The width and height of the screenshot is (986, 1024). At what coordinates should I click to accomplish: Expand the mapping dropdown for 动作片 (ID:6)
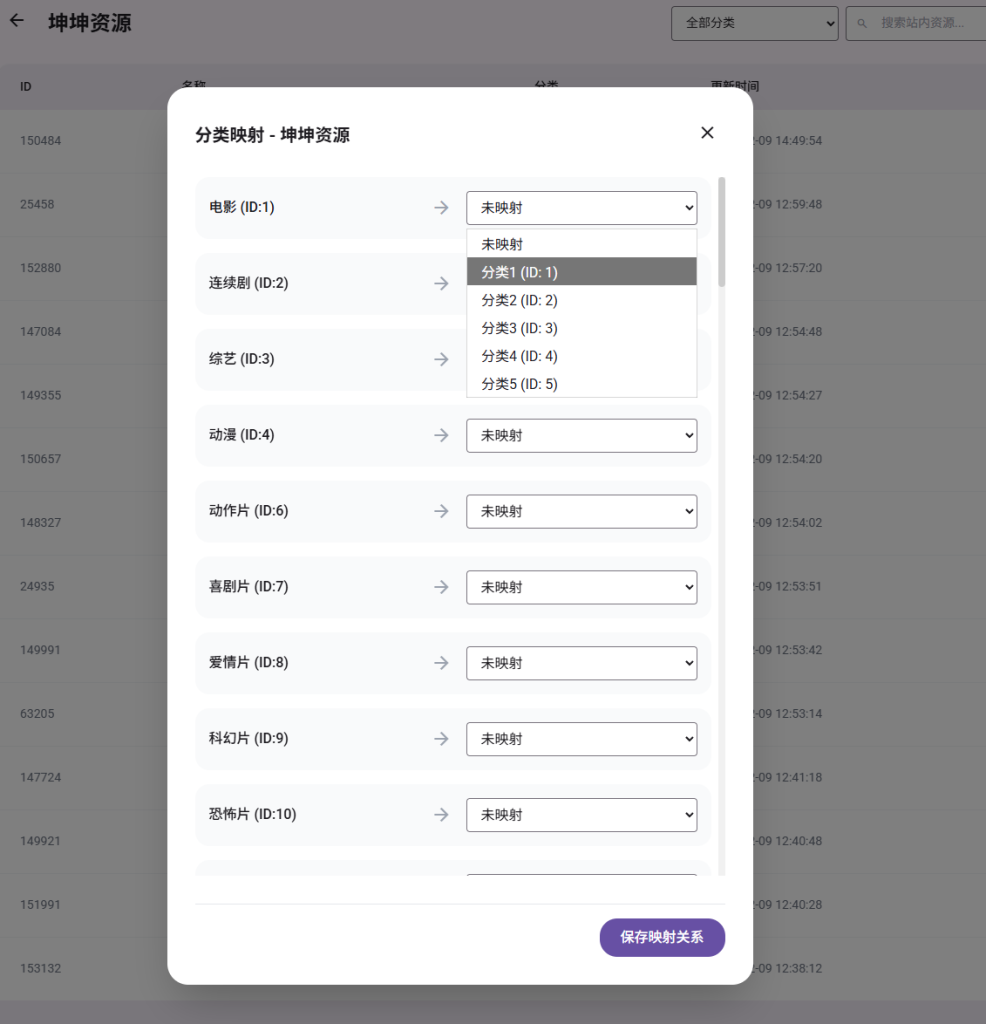click(x=581, y=511)
